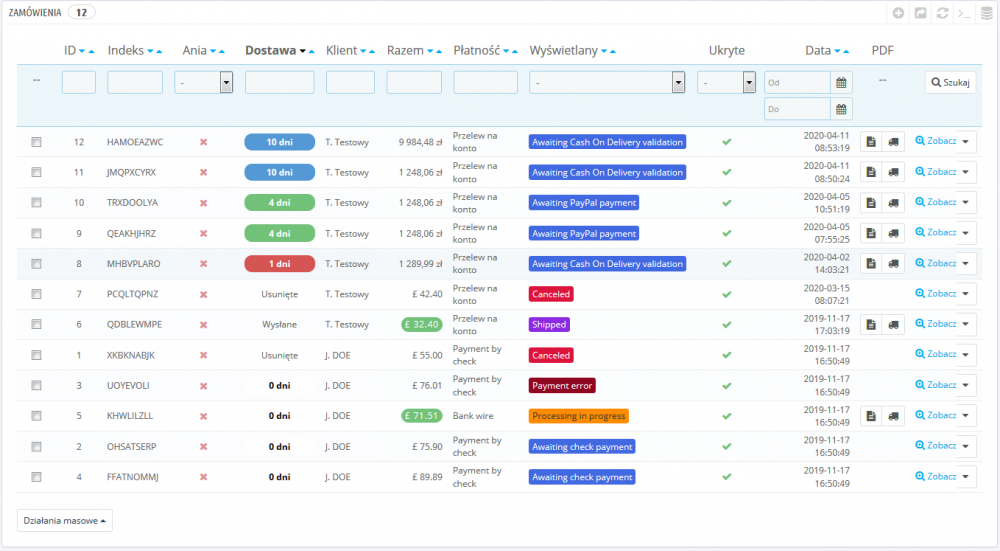Click the Shipped status badge
The width and height of the screenshot is (1000, 551).
[x=549, y=325]
